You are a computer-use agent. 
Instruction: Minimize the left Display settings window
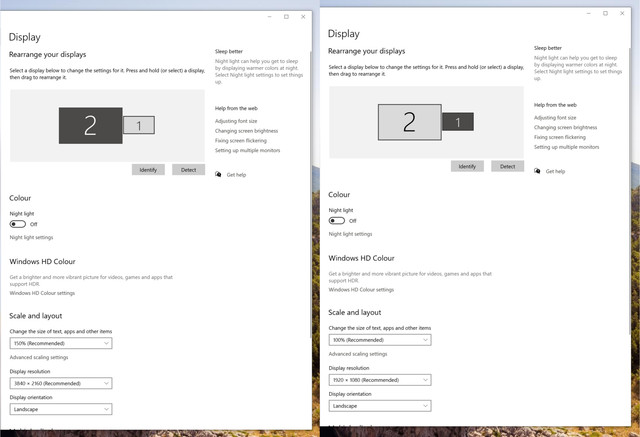[x=270, y=17]
